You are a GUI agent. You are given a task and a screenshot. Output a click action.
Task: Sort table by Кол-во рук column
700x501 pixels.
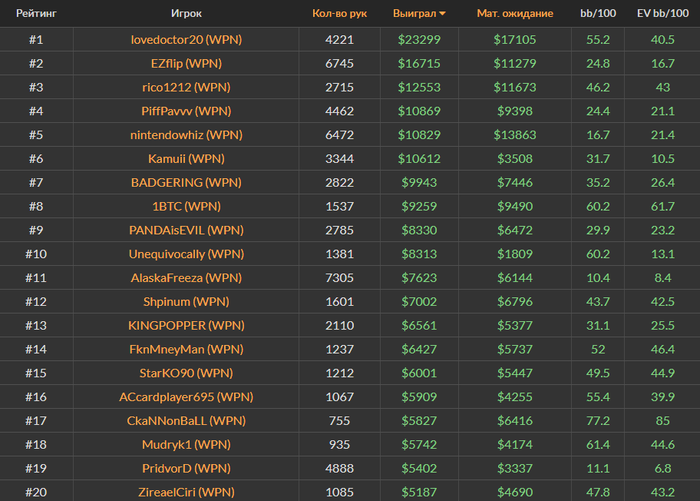(x=339, y=14)
